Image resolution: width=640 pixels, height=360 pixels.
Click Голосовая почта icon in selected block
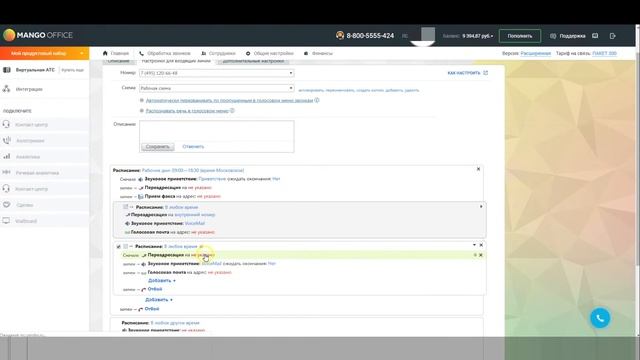click(144, 273)
